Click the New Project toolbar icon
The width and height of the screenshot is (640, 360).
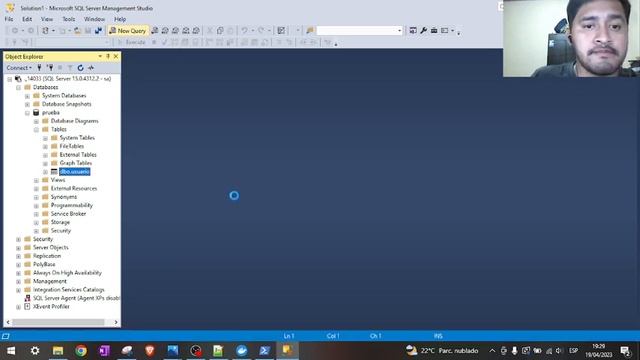(45, 31)
